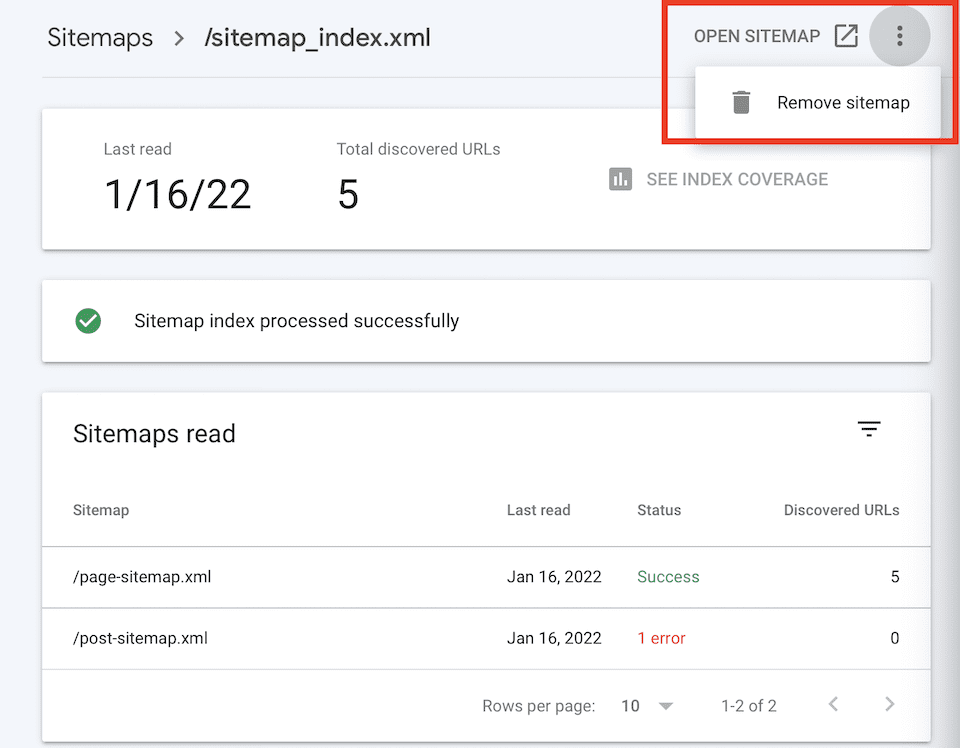
Task: Select Remove sitemap menu option
Action: coord(842,102)
